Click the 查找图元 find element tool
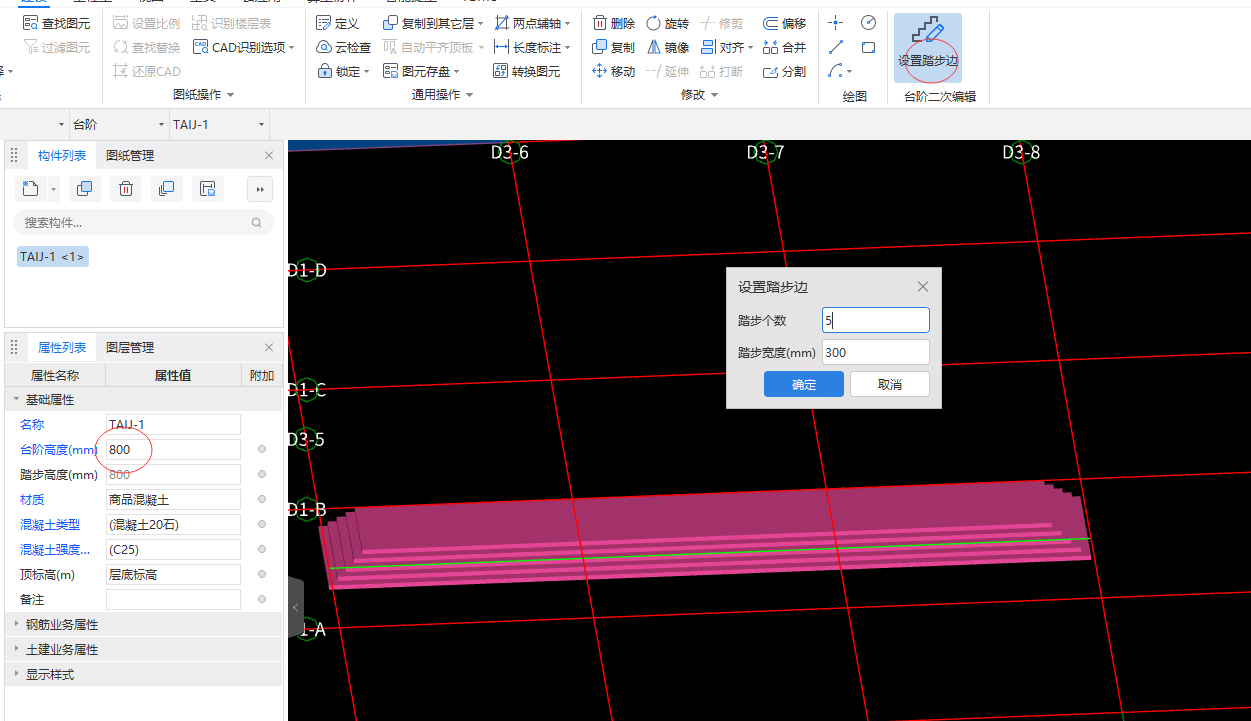The width and height of the screenshot is (1251, 721). pyautogui.click(x=56, y=23)
